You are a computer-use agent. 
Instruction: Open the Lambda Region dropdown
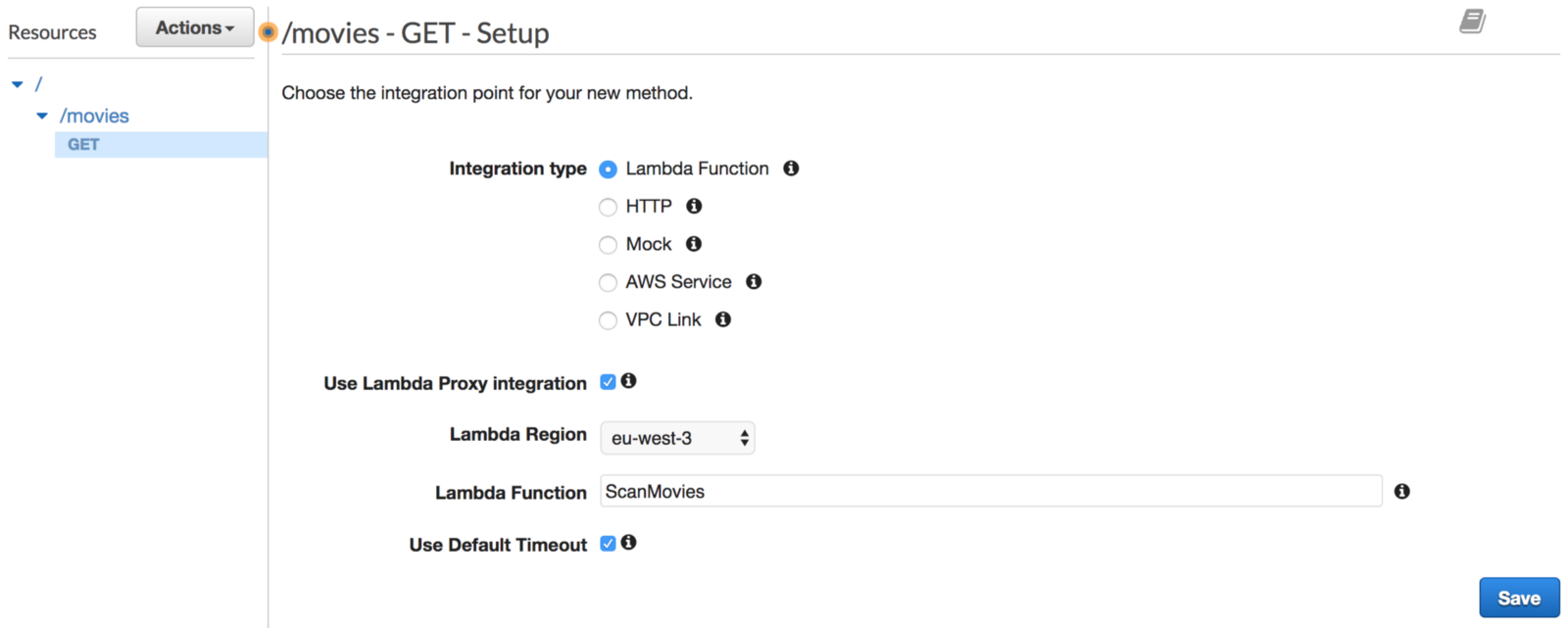tap(677, 438)
